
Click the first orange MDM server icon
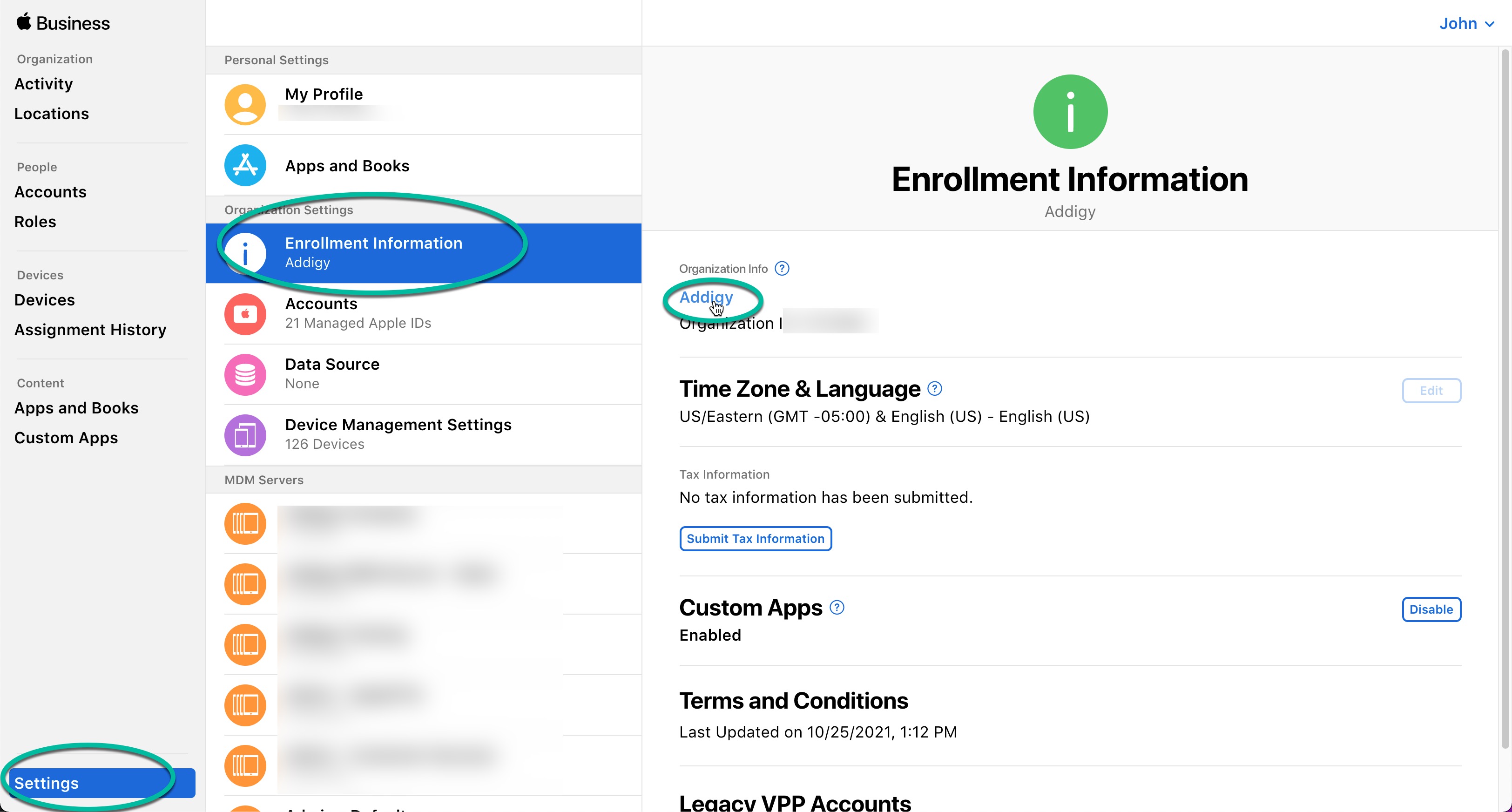tap(245, 524)
